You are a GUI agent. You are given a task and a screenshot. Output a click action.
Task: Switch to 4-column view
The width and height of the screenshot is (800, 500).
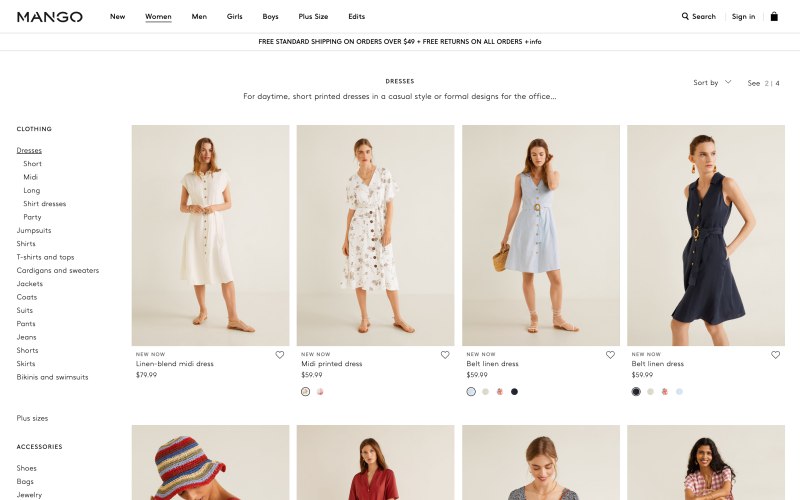pyautogui.click(x=778, y=83)
